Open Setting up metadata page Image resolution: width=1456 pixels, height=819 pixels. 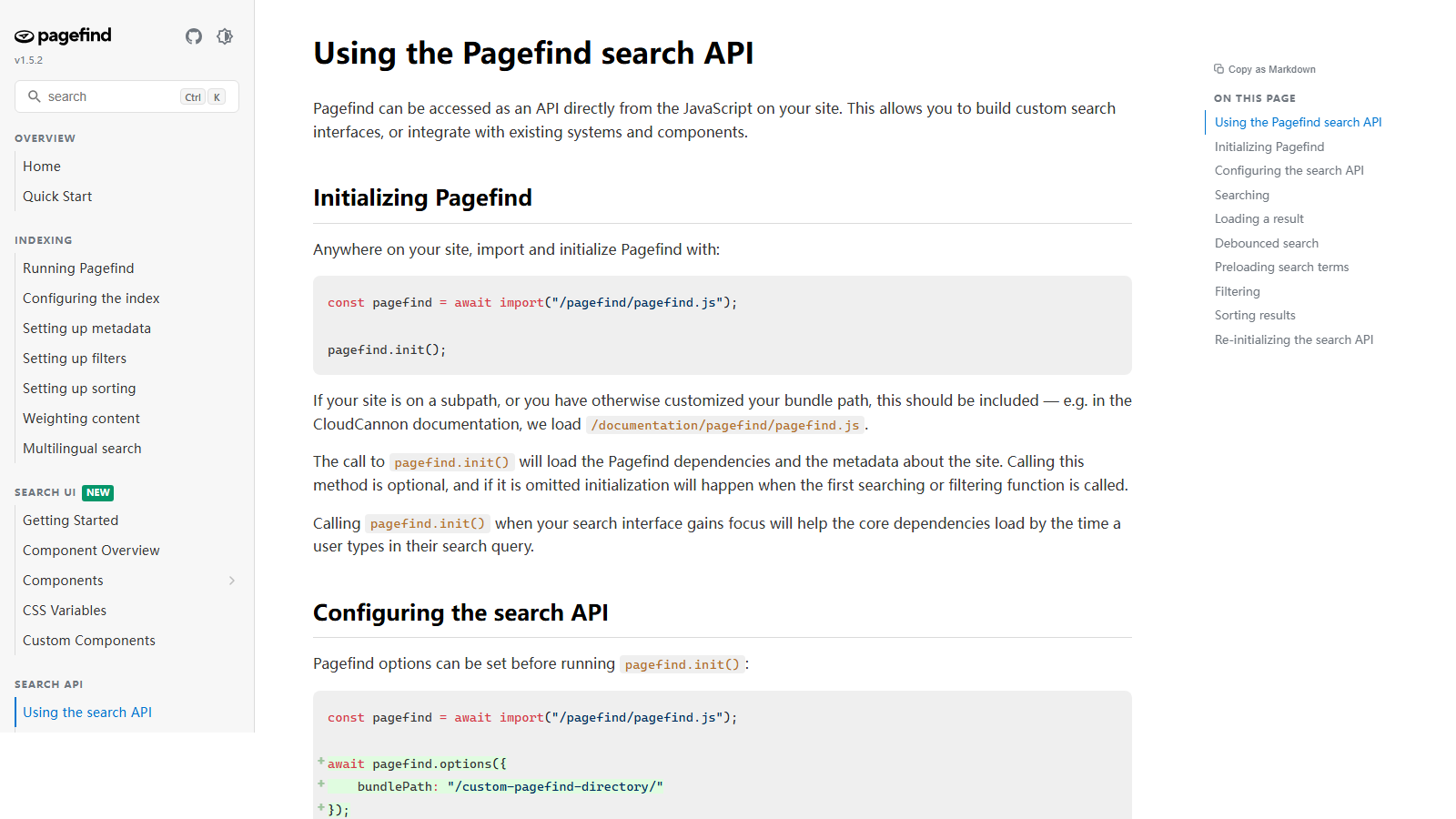click(x=86, y=329)
